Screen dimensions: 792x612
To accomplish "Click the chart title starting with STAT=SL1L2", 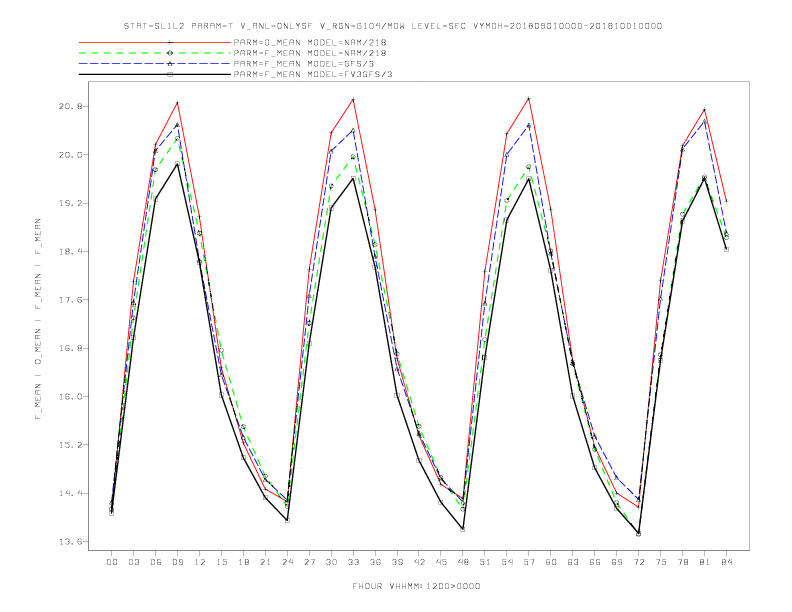I will coord(393,26).
